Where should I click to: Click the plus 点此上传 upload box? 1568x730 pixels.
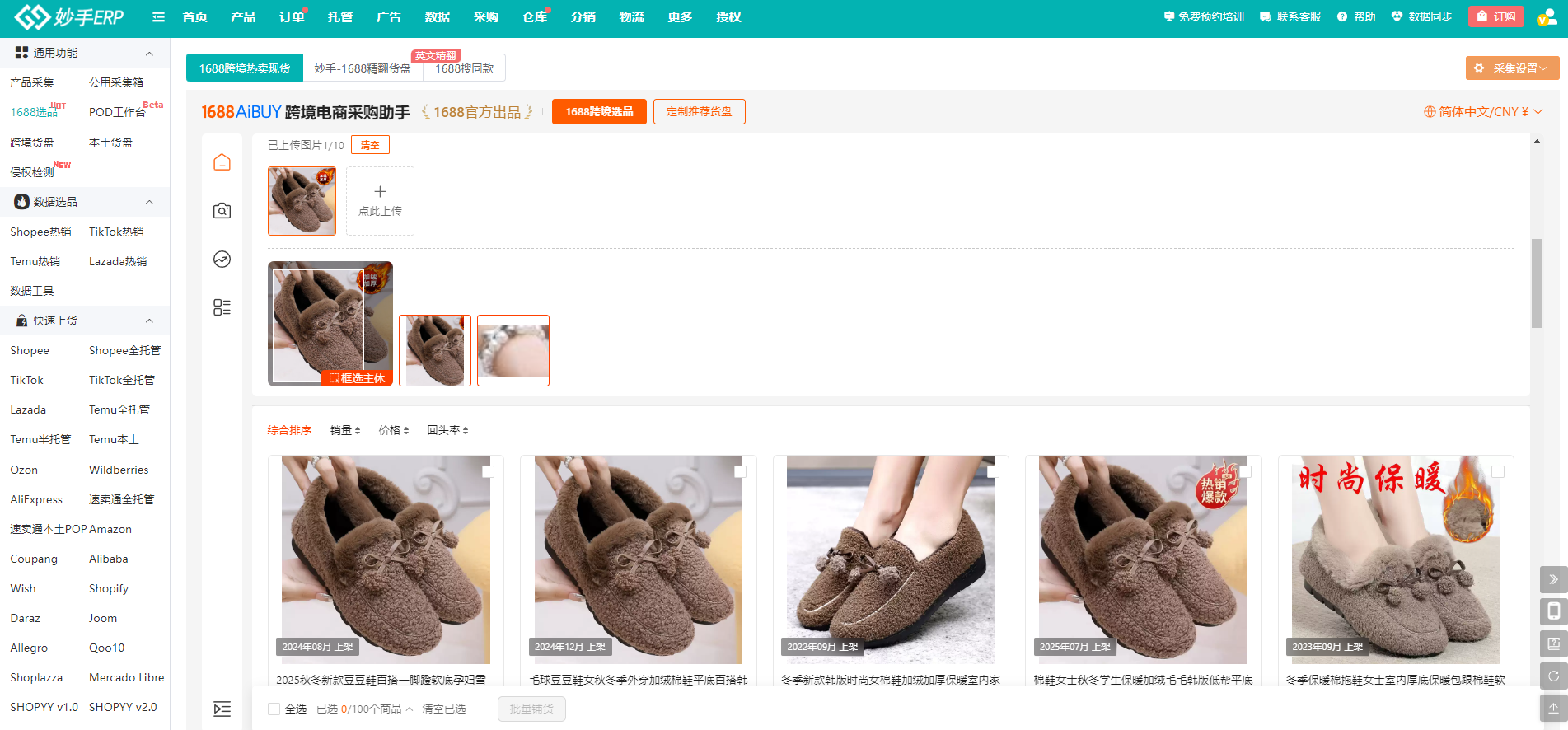coord(380,201)
